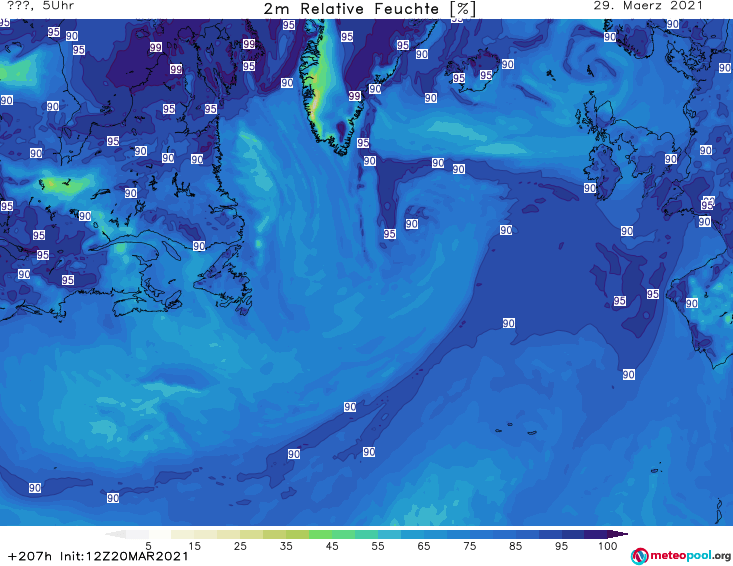733x566 pixels.
Task: Click the legend value '85'
Action: pyautogui.click(x=515, y=546)
